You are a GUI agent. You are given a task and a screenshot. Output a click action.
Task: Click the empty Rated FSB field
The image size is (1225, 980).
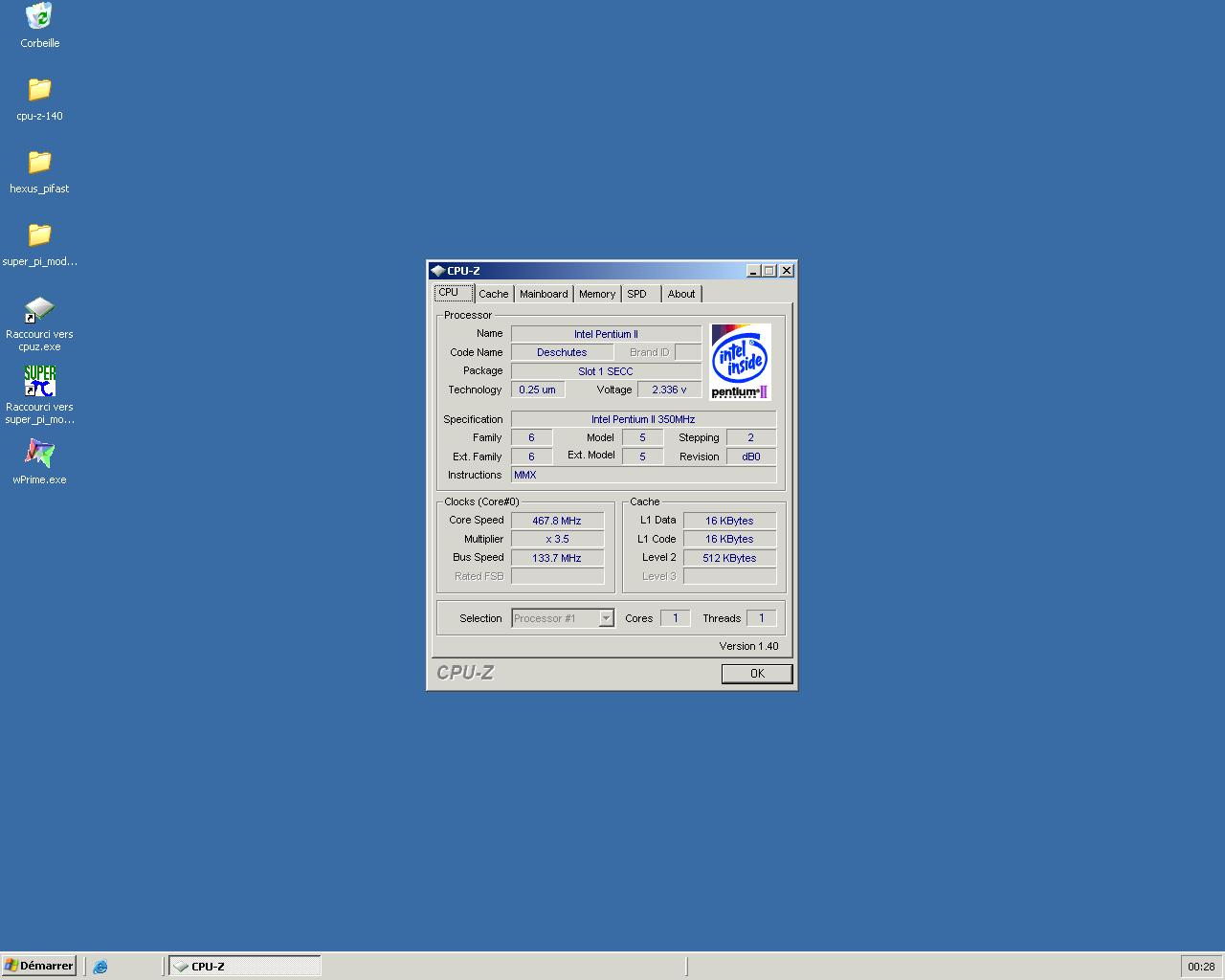tap(557, 576)
